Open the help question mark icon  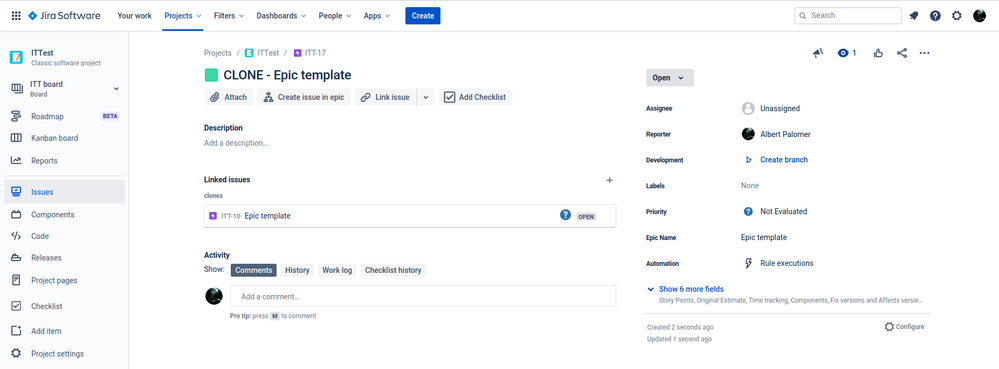pyautogui.click(x=935, y=16)
